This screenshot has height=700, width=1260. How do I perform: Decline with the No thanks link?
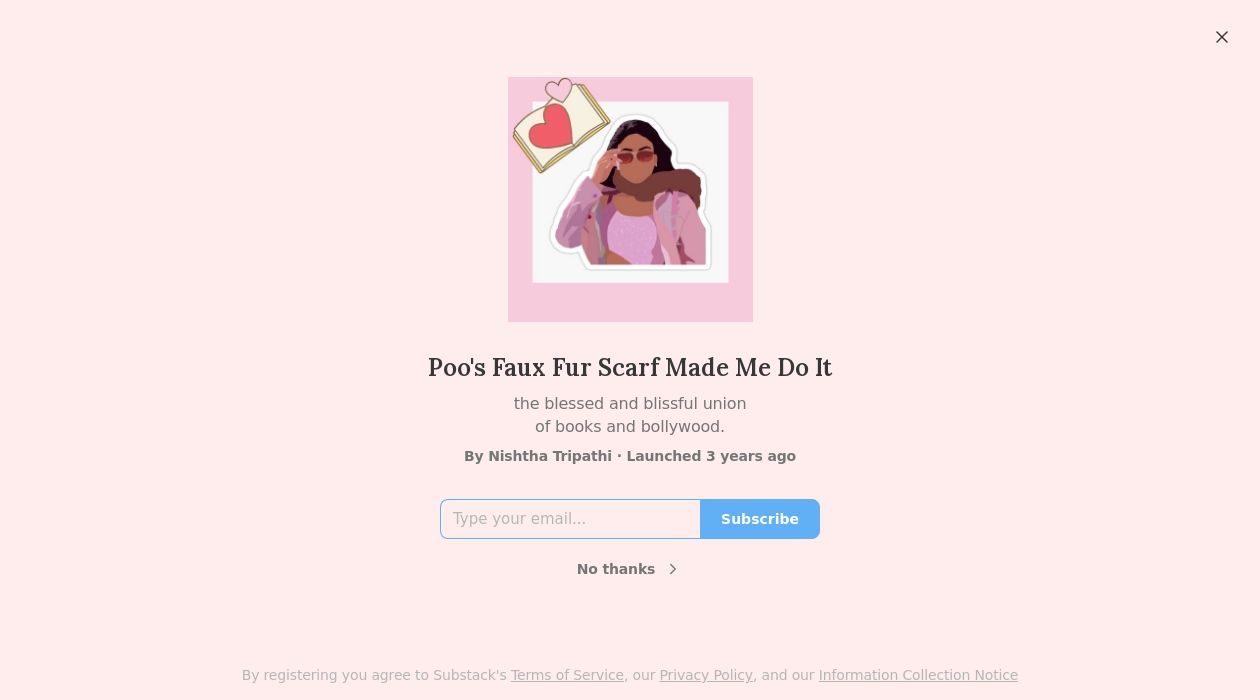(616, 569)
